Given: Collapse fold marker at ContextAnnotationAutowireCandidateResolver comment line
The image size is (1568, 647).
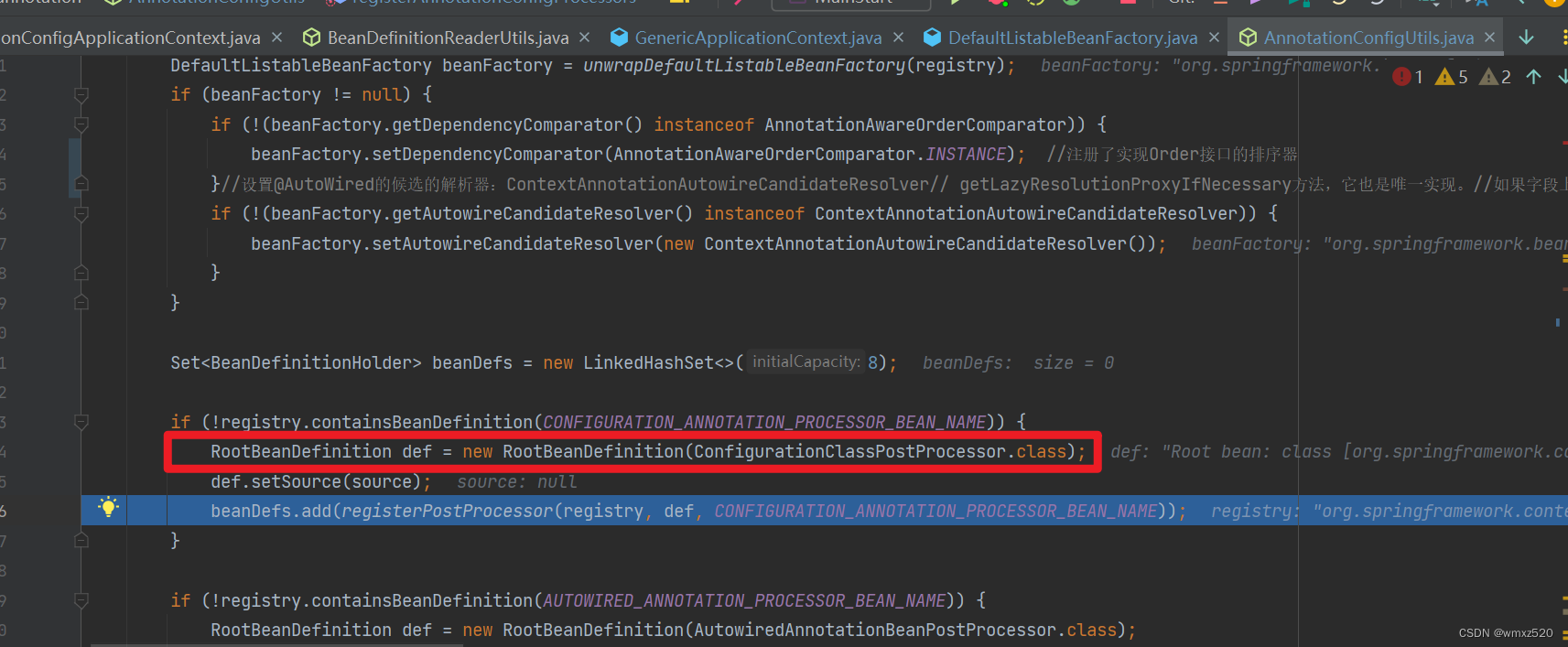Looking at the screenshot, I should click(x=81, y=184).
